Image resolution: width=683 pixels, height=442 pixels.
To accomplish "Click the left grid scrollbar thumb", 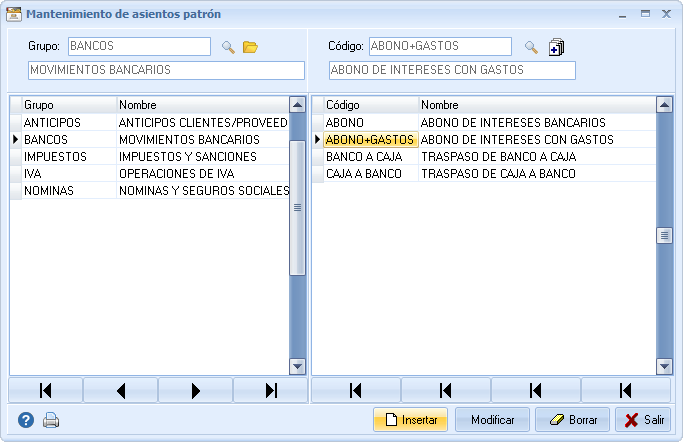I will [x=298, y=208].
